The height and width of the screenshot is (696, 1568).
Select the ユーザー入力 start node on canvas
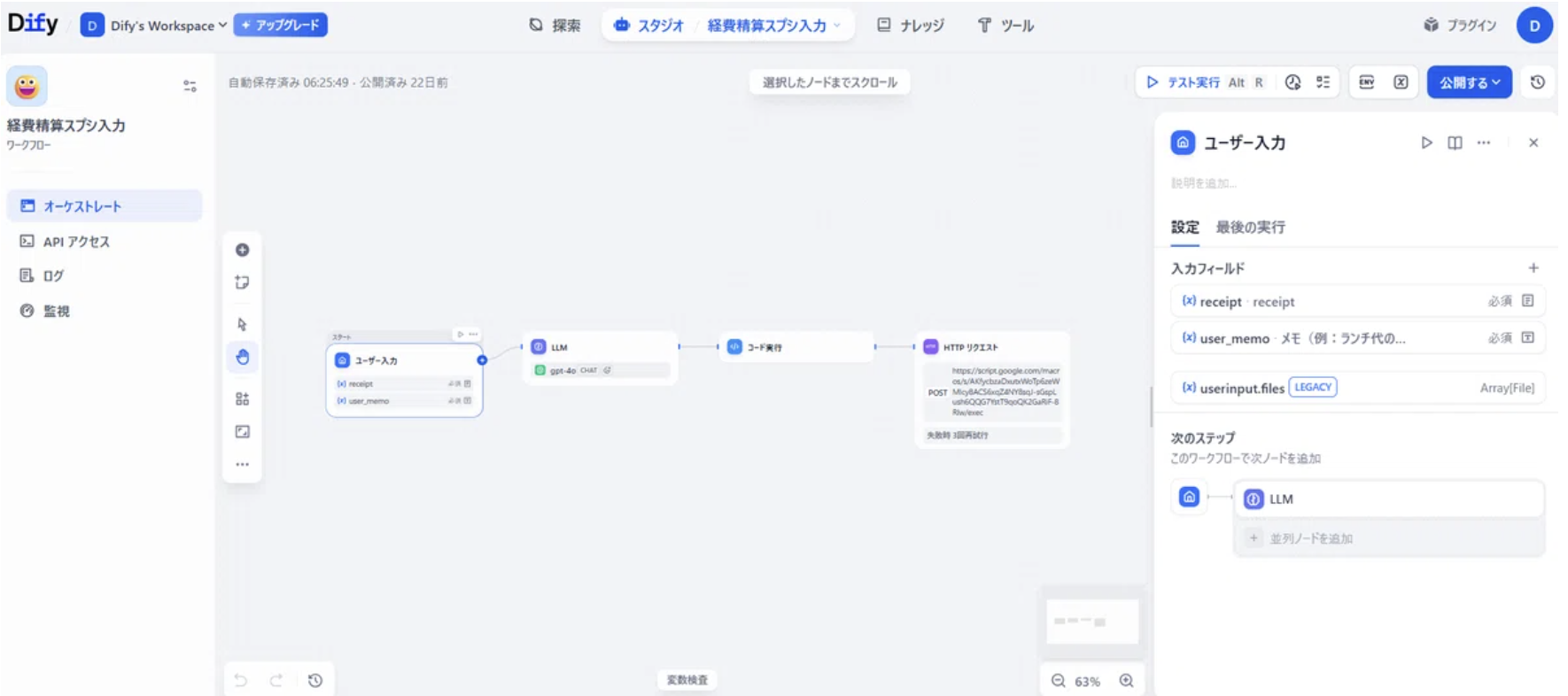(404, 380)
